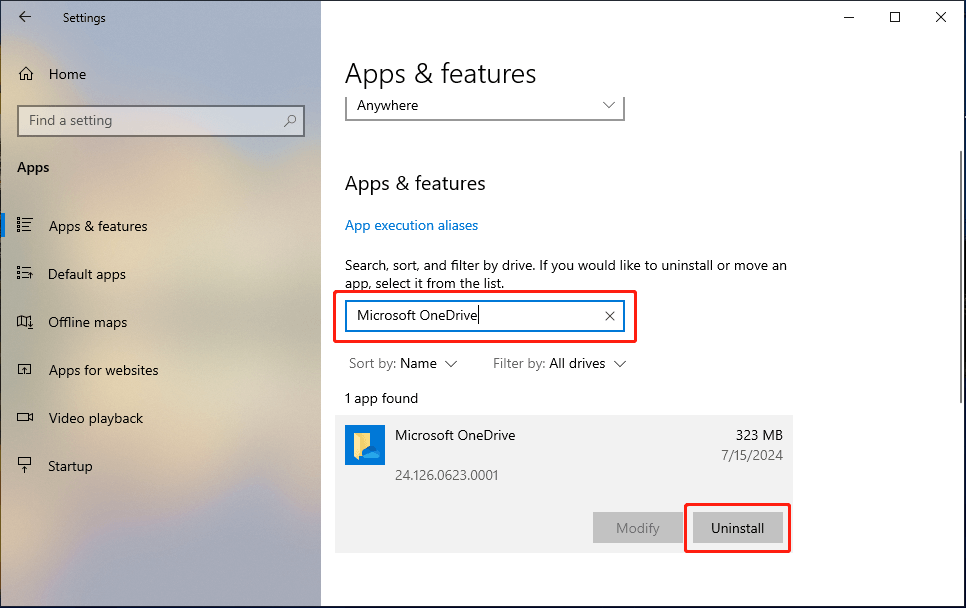Click the Startup monitor icon
966x608 pixels.
click(25, 465)
